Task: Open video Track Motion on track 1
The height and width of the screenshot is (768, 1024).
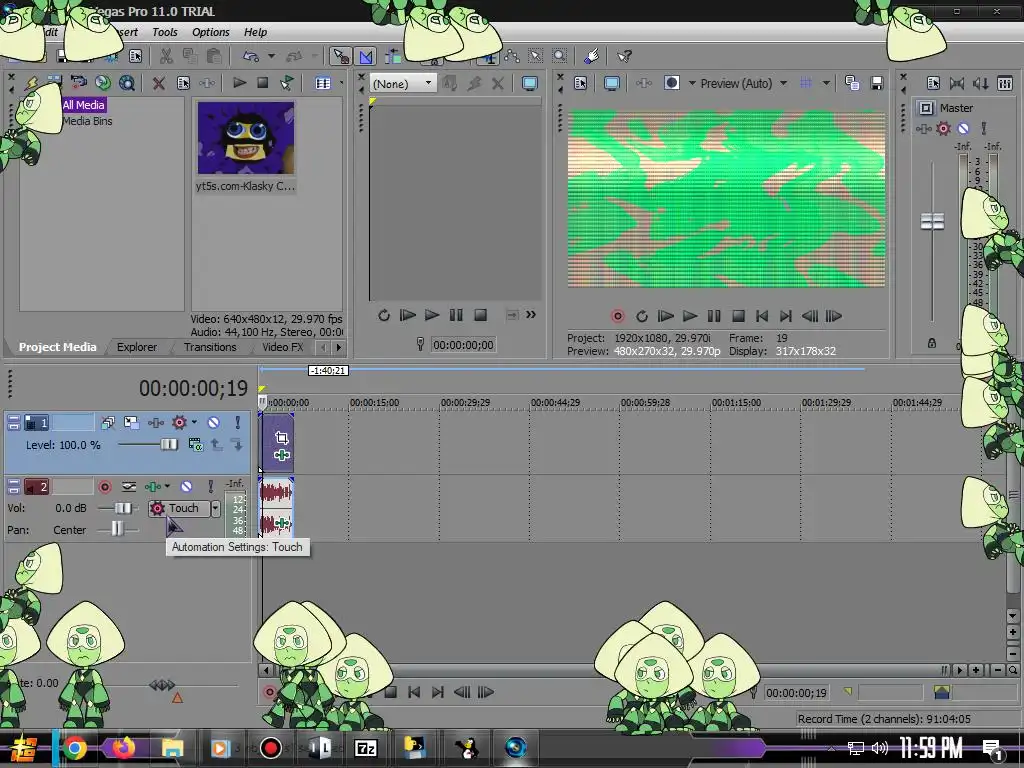Action: point(131,423)
